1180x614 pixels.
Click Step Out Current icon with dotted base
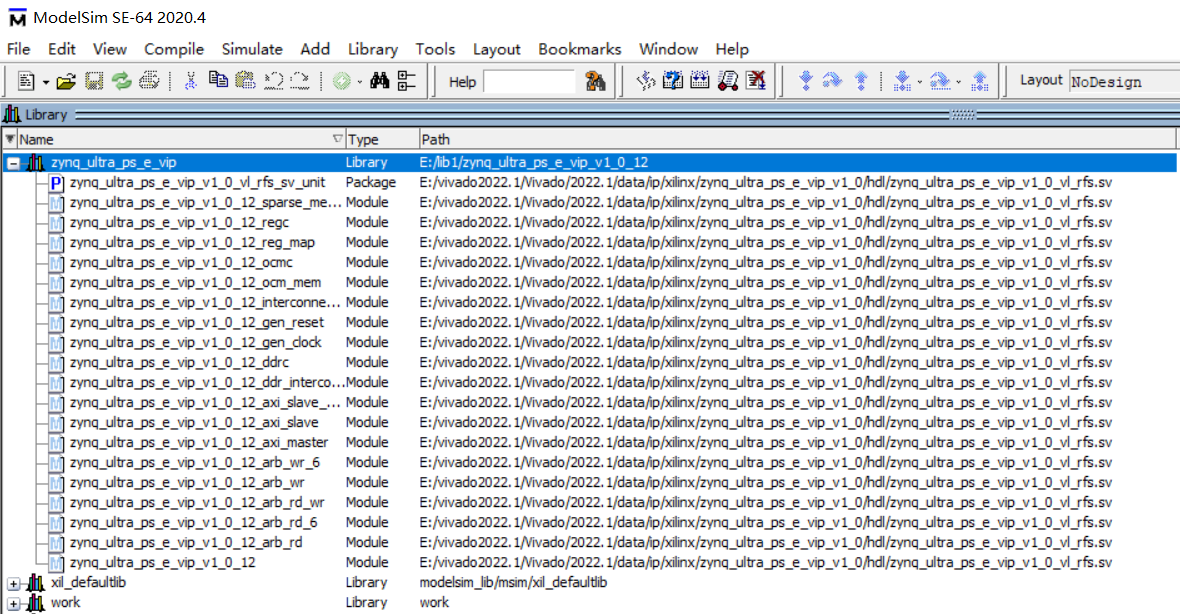tap(980, 81)
